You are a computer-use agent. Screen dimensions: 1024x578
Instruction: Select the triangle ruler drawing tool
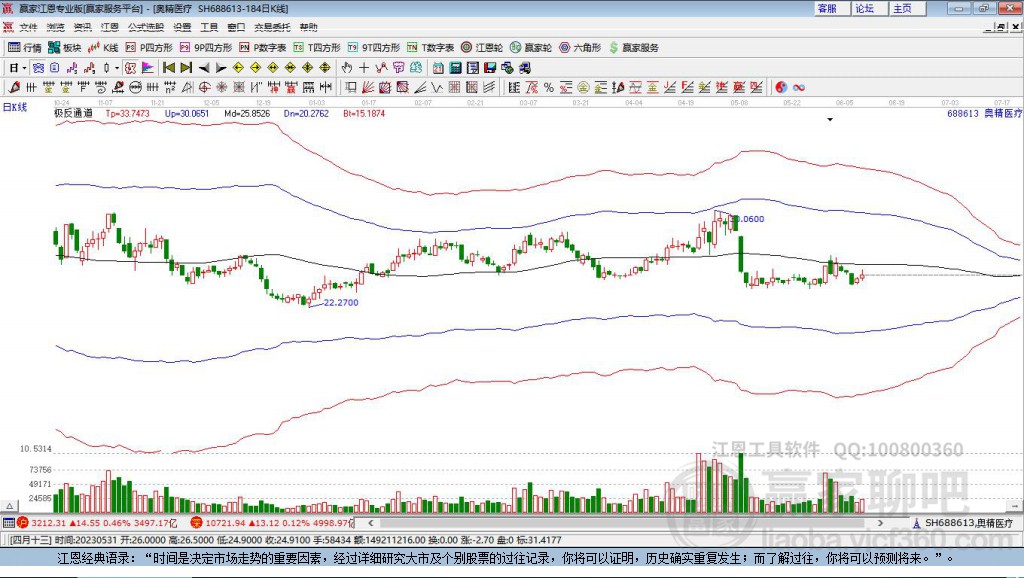187,88
